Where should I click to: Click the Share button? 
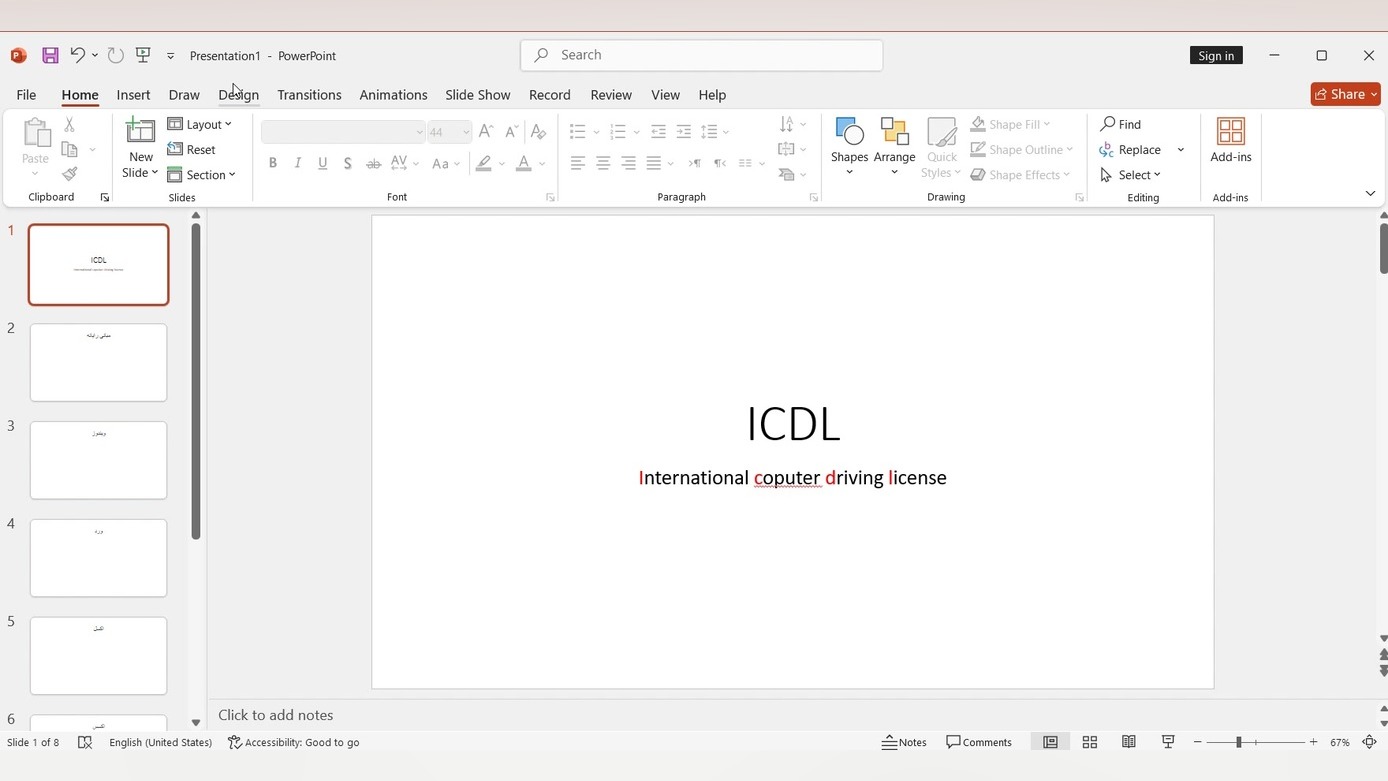click(x=1339, y=94)
